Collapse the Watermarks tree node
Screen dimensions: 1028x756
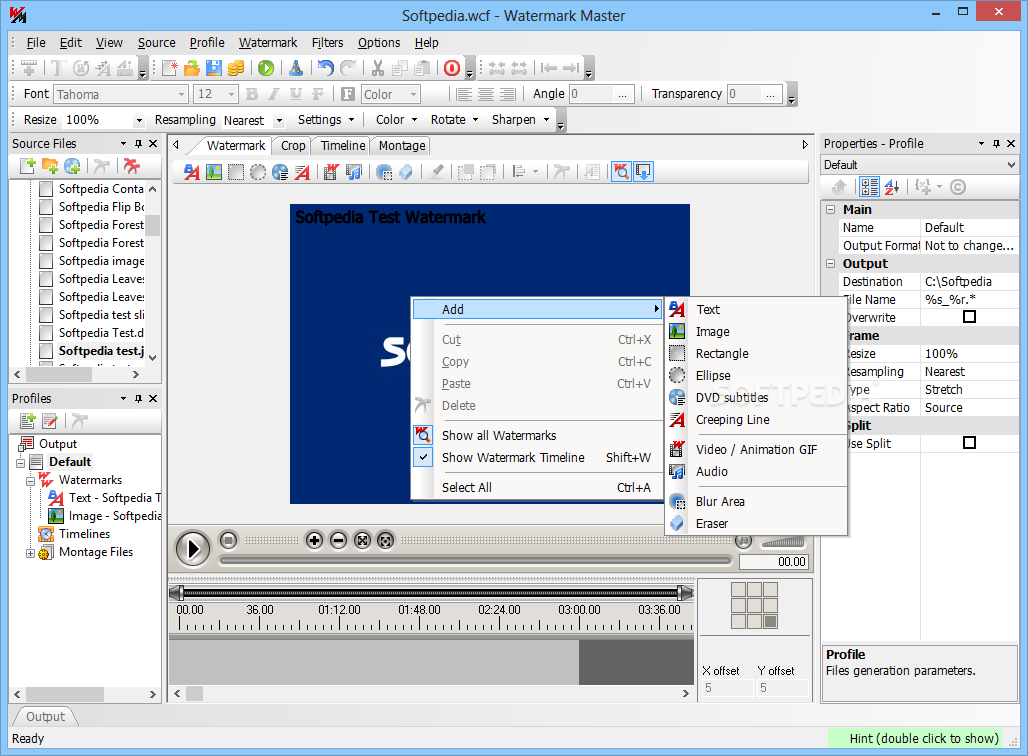point(30,481)
